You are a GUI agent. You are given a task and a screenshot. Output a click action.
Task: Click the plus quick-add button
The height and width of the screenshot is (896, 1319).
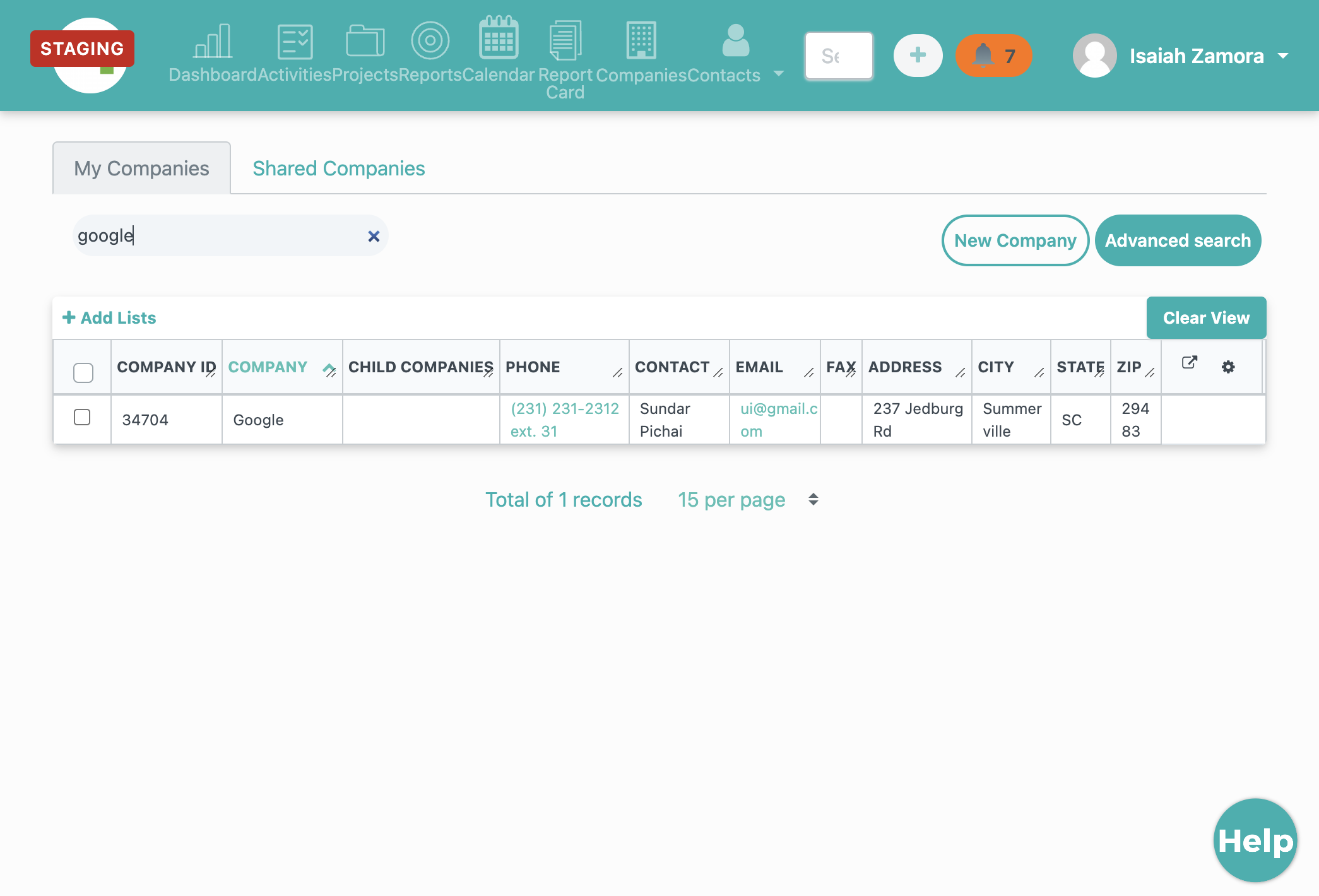coord(918,56)
